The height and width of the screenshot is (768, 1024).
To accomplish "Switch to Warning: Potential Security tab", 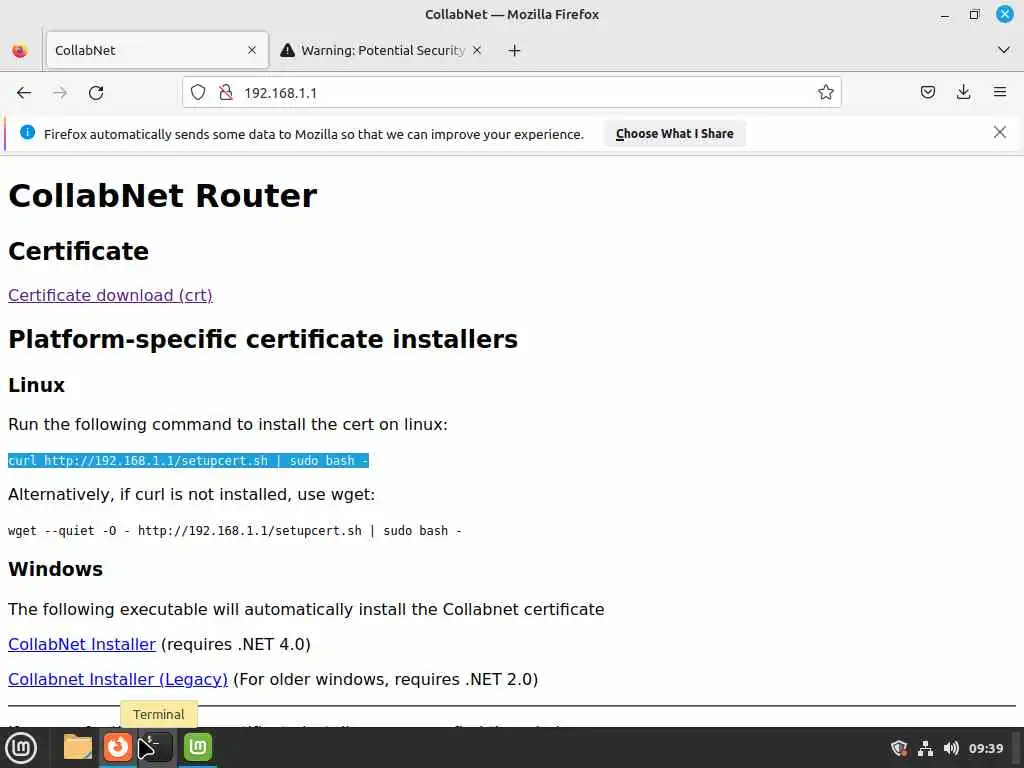I will click(382, 50).
